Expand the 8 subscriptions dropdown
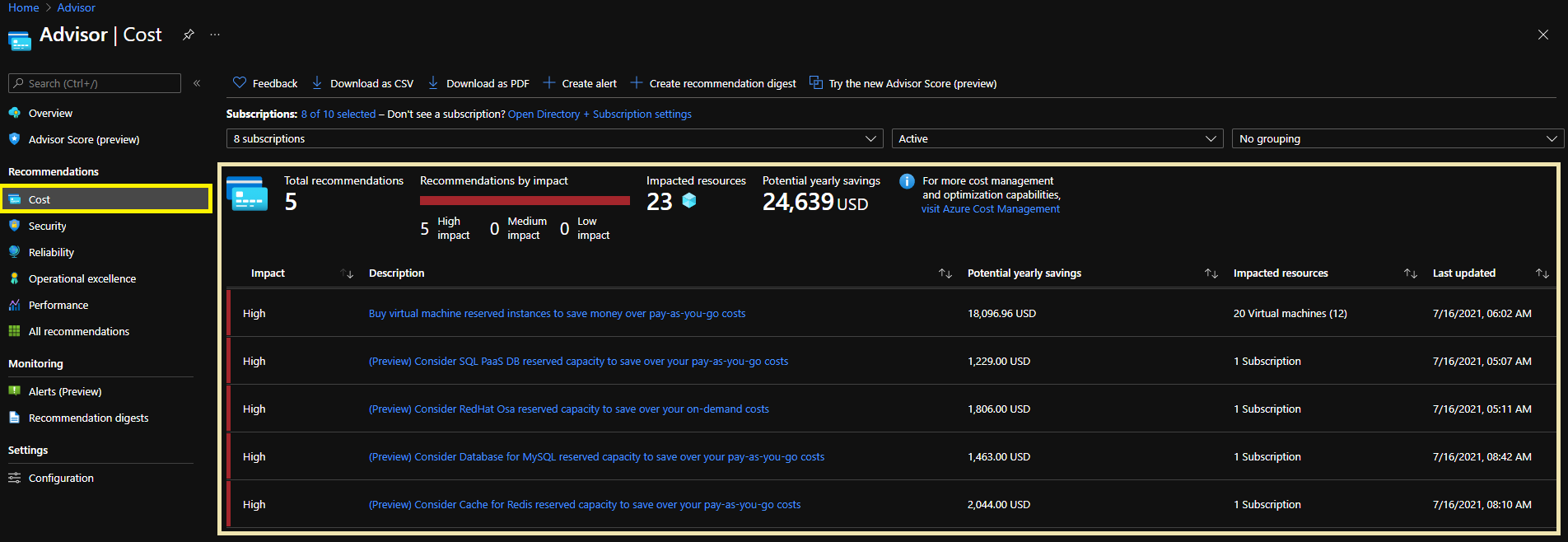 [555, 138]
